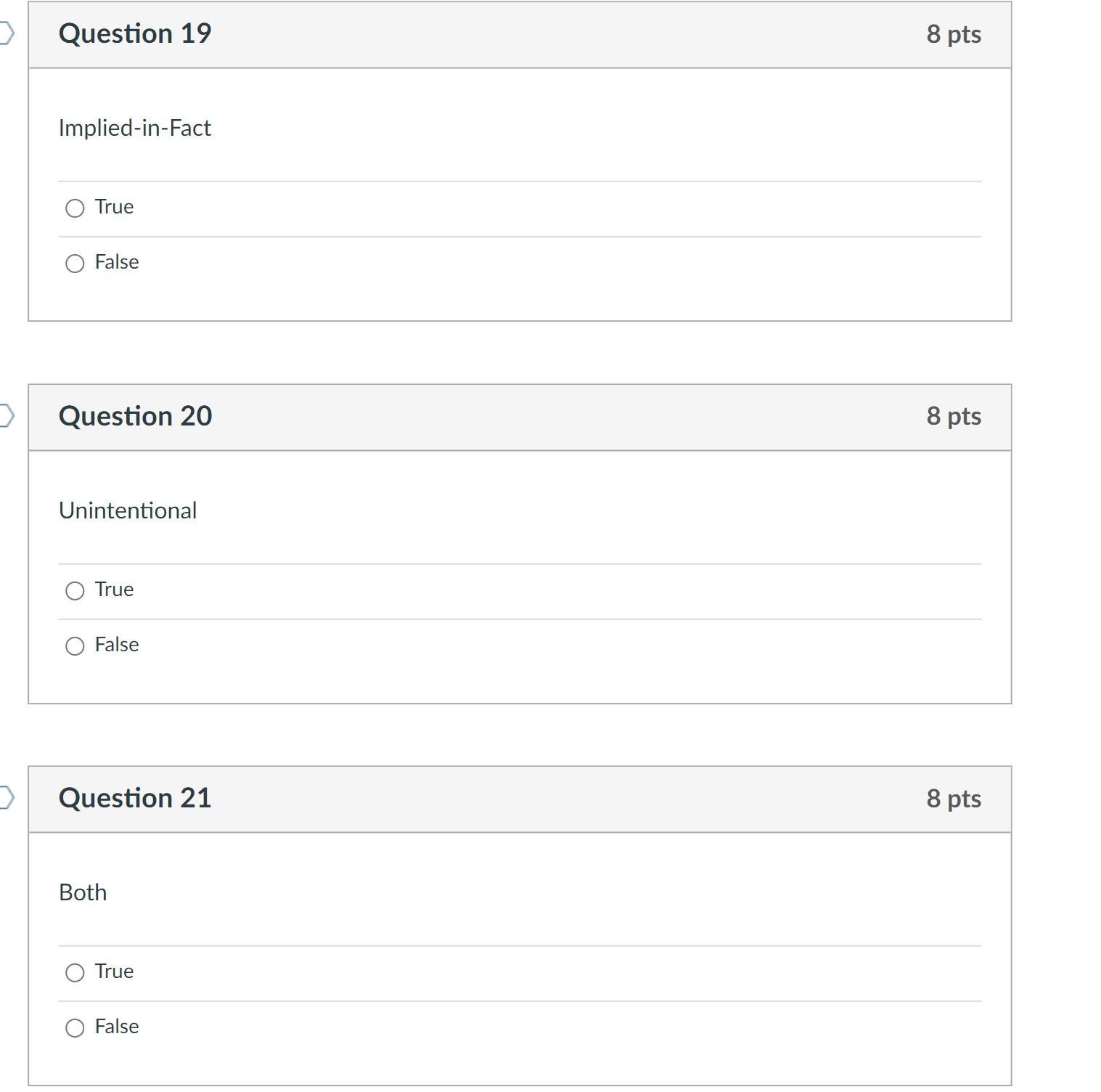Select True for Question 20
The height and width of the screenshot is (1092, 1101).
pos(75,590)
